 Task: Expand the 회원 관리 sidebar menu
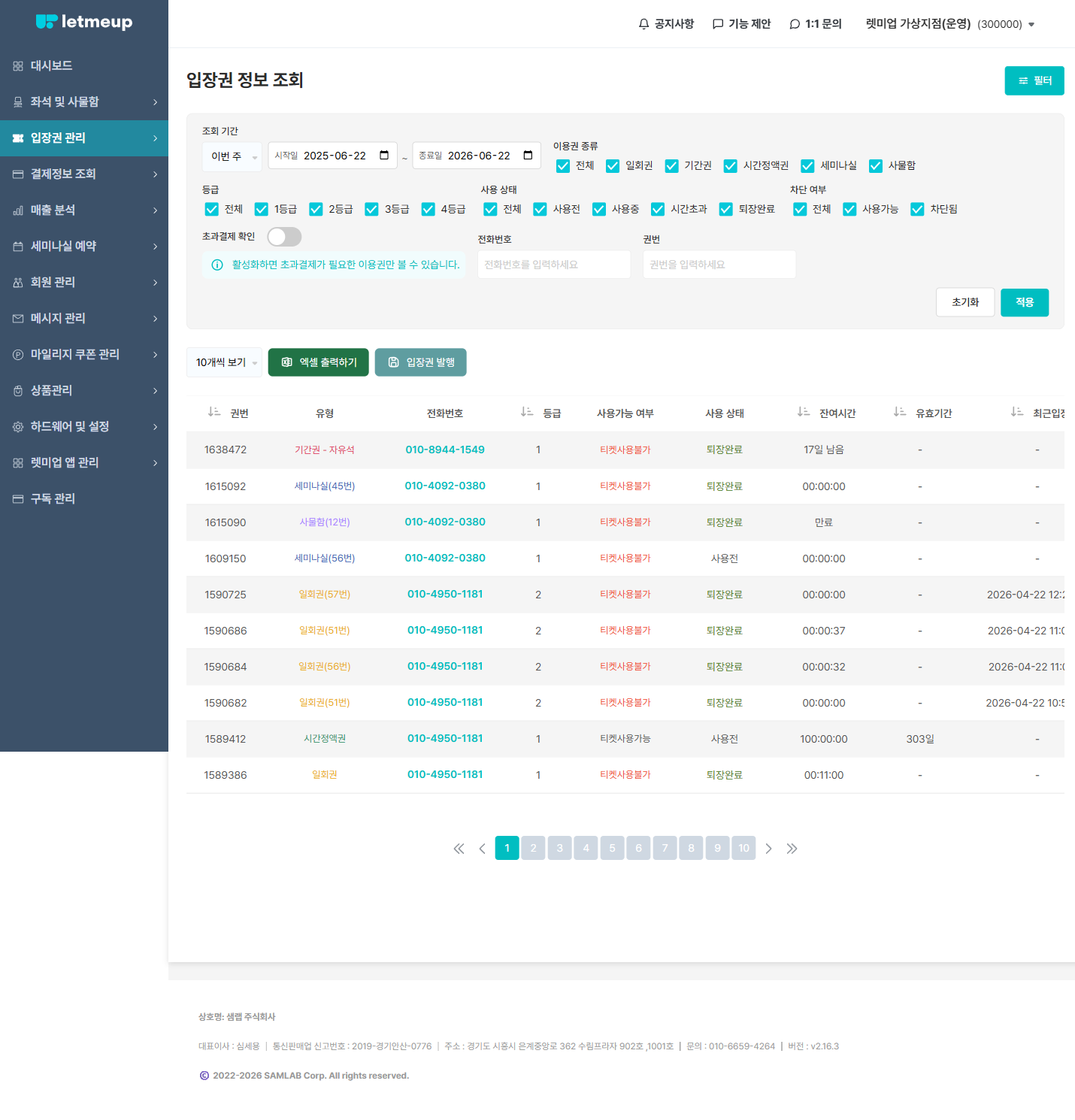(84, 283)
